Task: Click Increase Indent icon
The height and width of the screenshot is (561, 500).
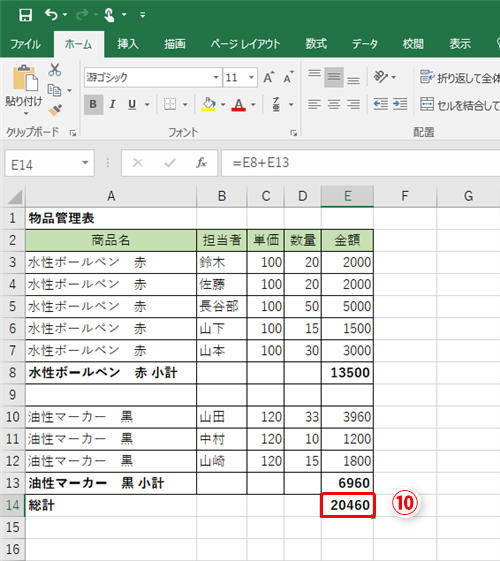Action: (x=400, y=104)
